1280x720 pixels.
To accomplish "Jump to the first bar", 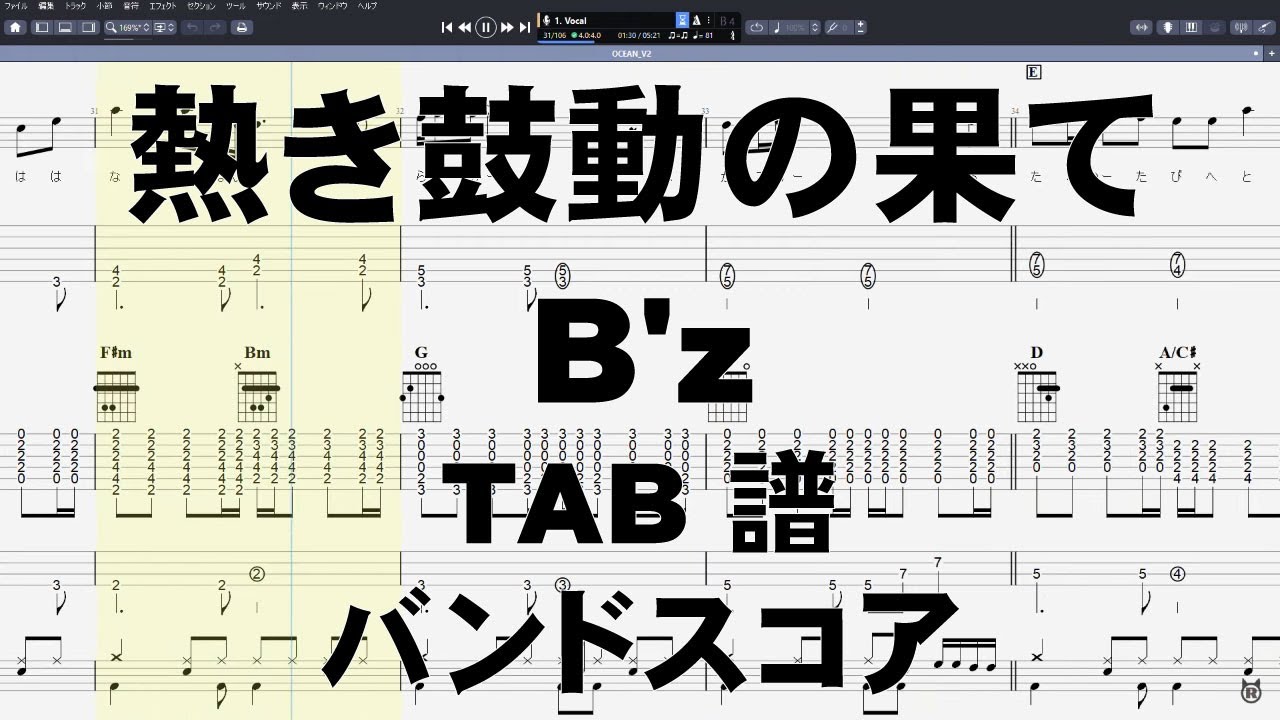I will pos(447,27).
